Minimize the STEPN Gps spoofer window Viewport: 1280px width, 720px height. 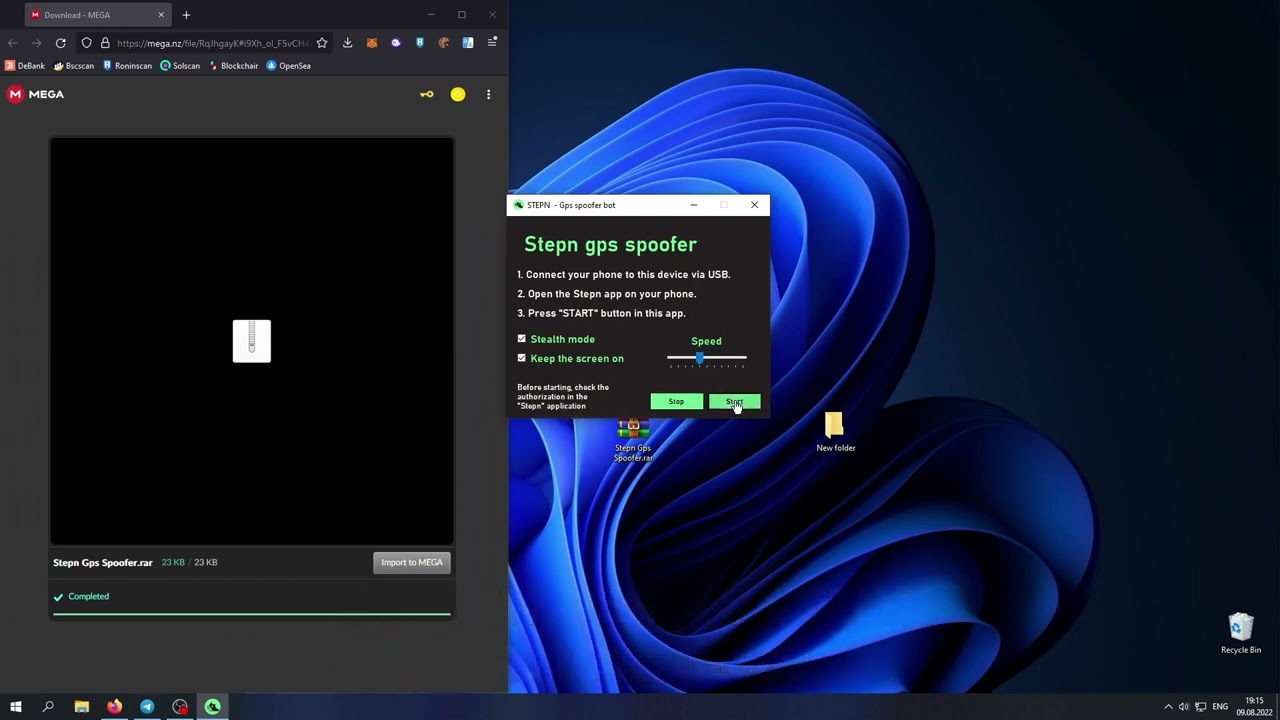tap(694, 205)
